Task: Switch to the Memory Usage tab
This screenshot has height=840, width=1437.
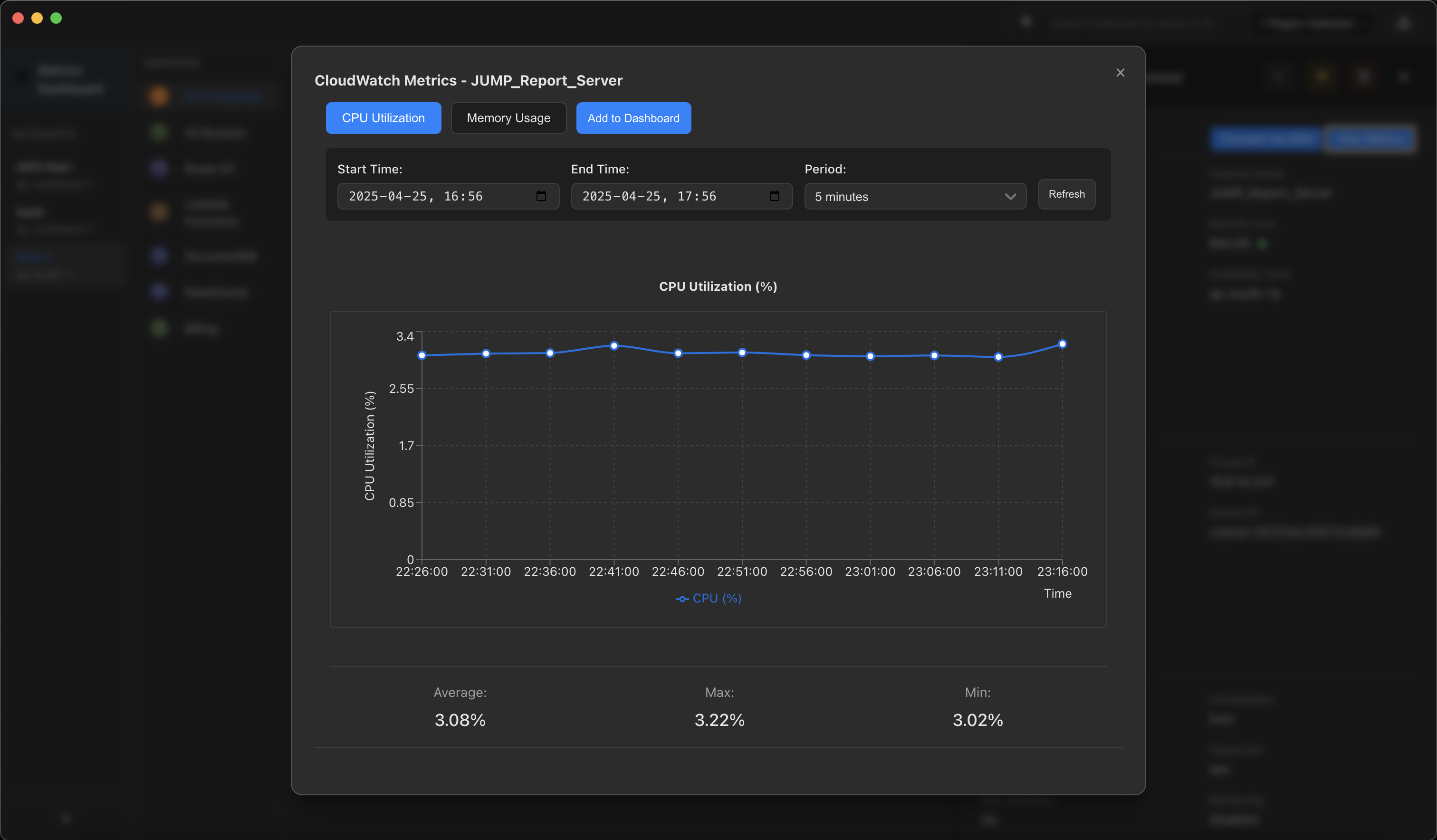Action: 508,118
